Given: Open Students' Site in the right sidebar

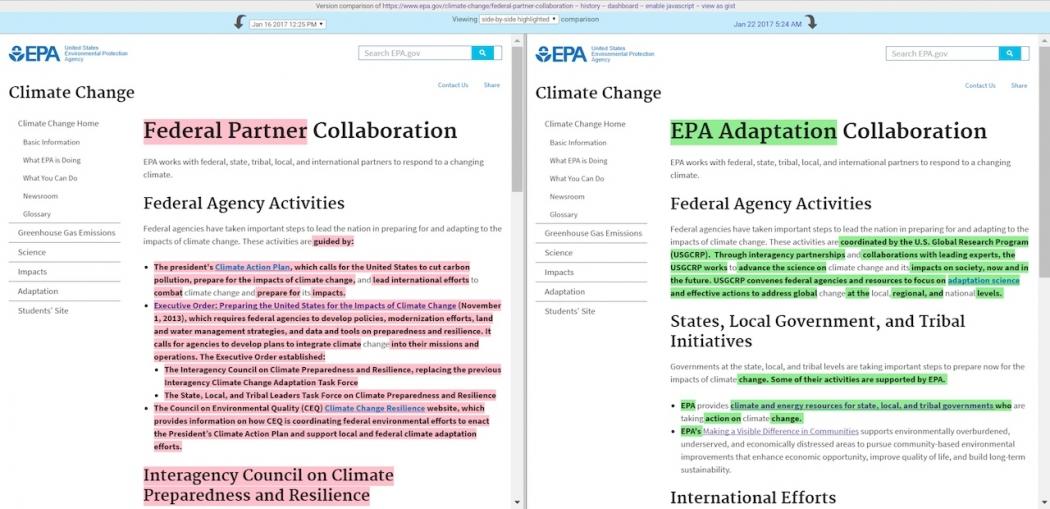Looking at the screenshot, I should (570, 311).
